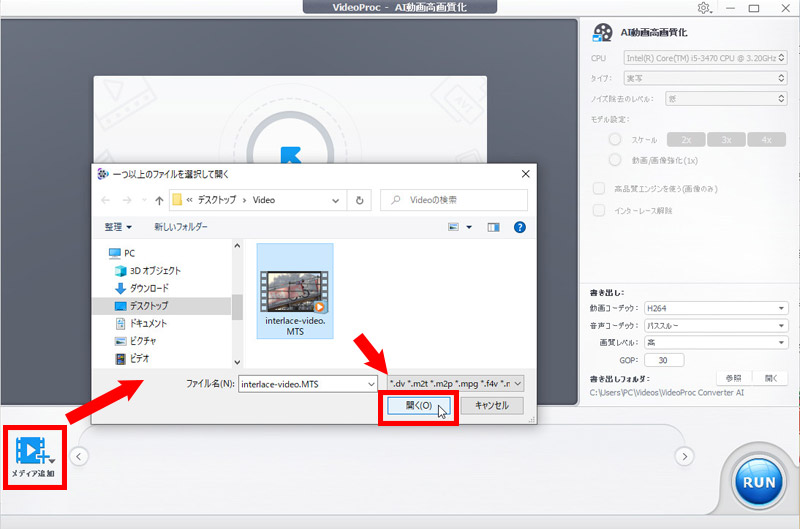The image size is (800, 529).
Task: Click 新しいフォルダー in the dialog toolbar
Action: 181,227
